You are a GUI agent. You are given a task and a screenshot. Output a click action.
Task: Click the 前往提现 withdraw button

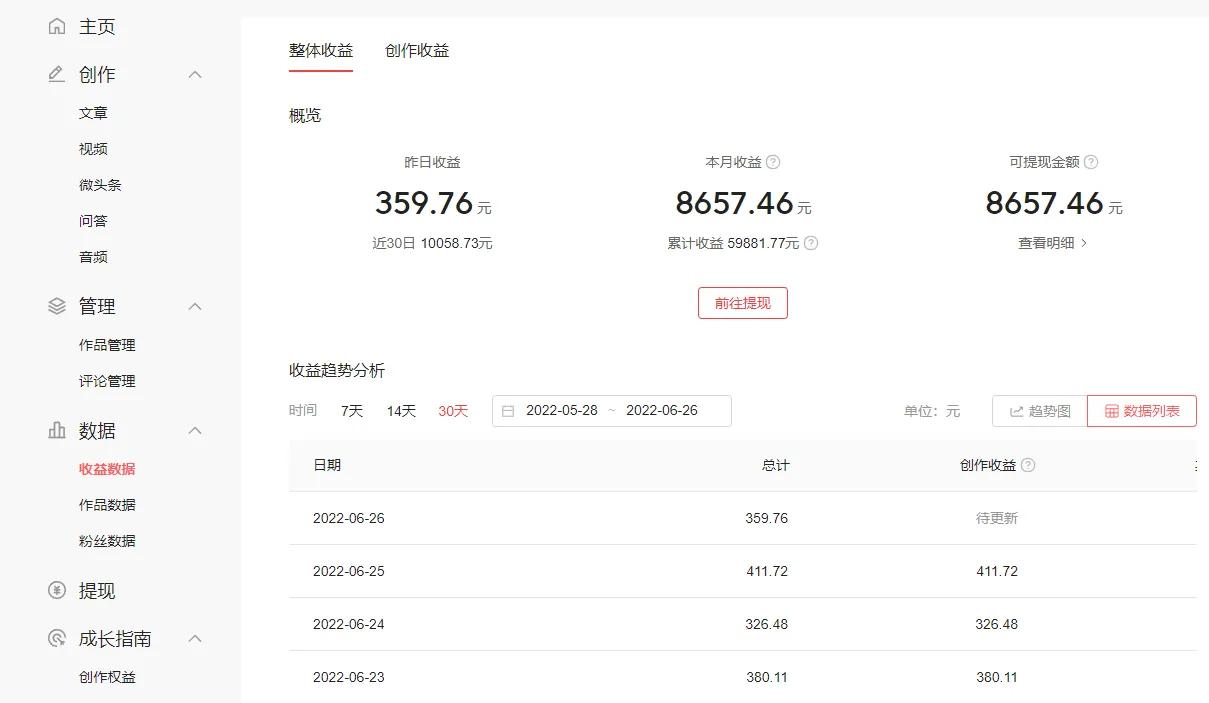click(742, 302)
